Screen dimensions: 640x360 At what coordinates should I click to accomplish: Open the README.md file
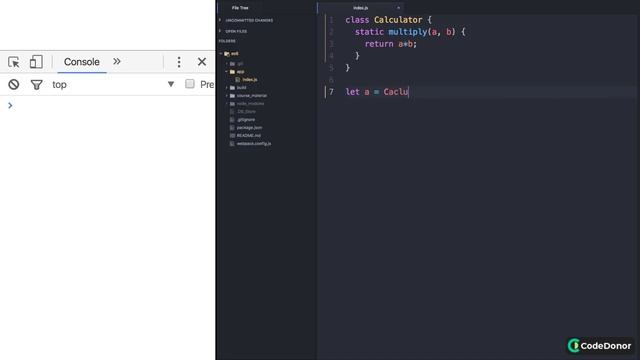click(x=248, y=136)
